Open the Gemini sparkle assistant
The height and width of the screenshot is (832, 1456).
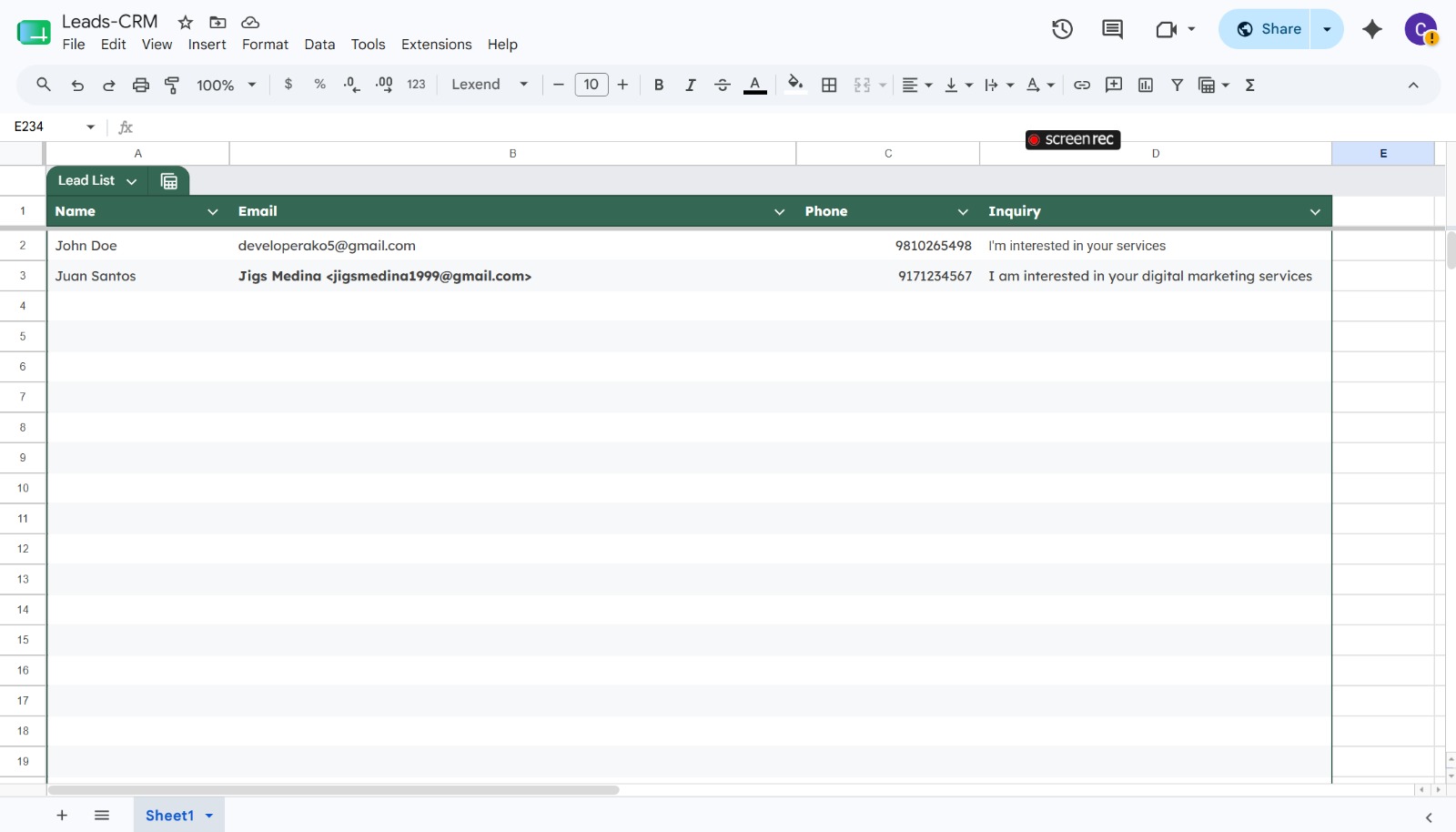tap(1372, 29)
